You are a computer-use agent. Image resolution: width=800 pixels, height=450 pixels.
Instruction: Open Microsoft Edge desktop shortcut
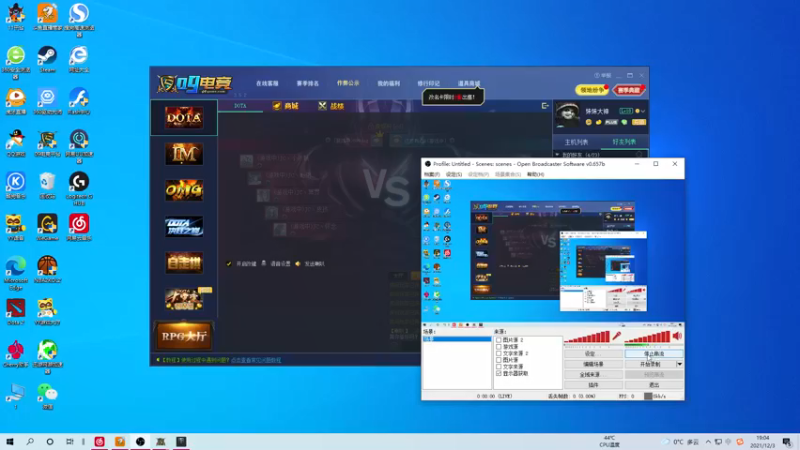click(16, 273)
